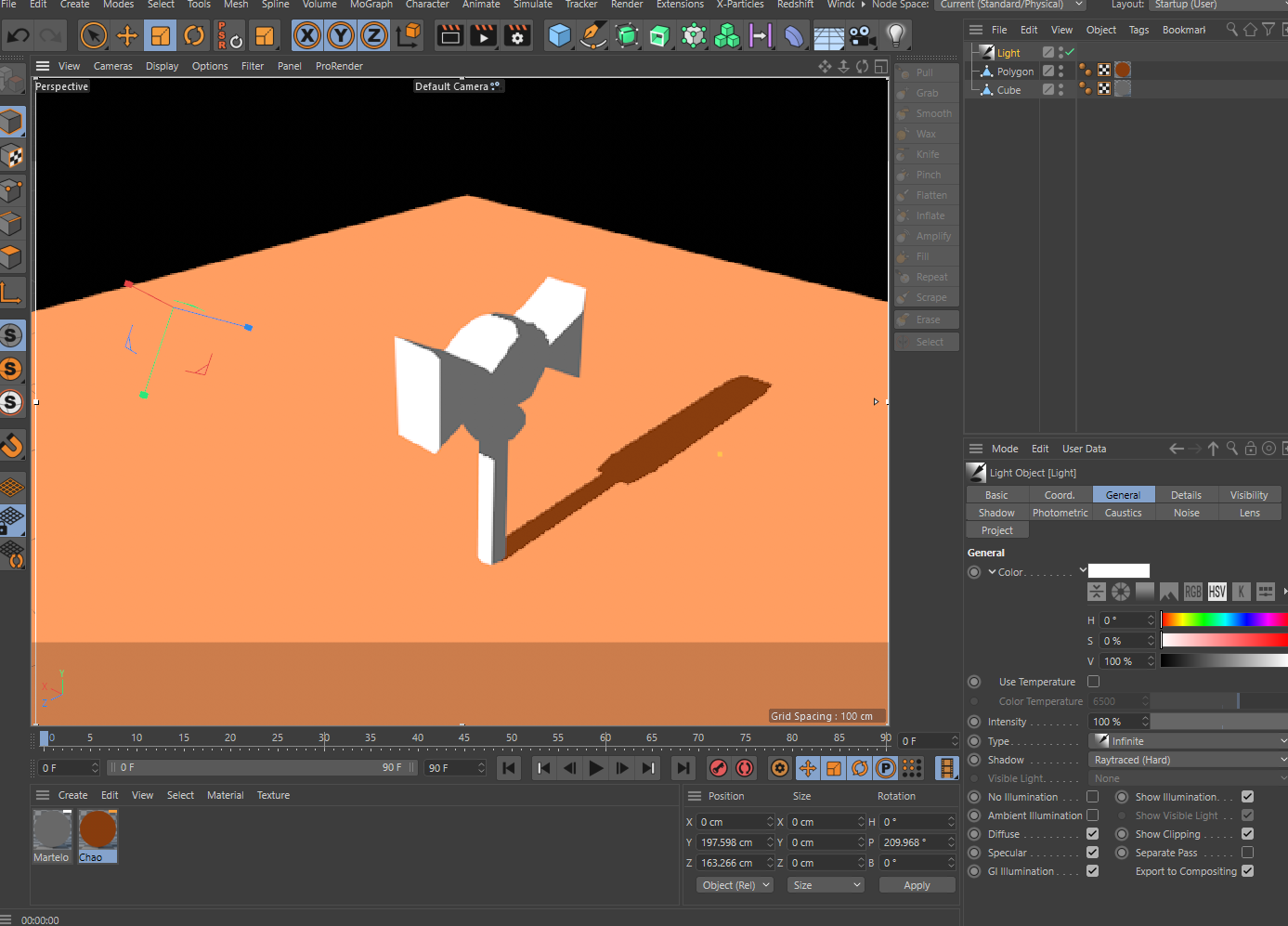The image size is (1288, 926).
Task: Select the Move tool in top toolbar
Action: [127, 36]
